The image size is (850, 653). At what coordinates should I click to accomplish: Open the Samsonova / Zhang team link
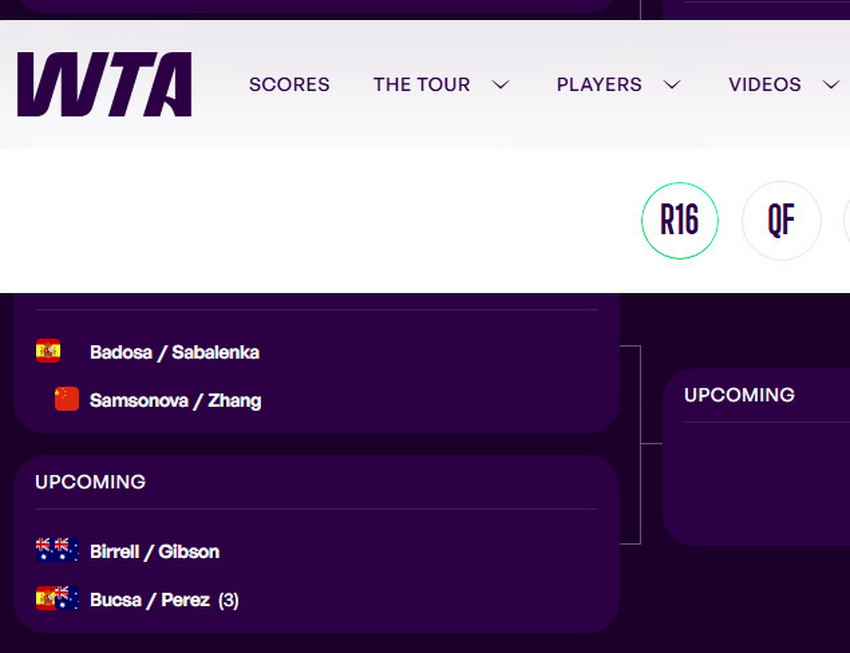pyautogui.click(x=175, y=400)
